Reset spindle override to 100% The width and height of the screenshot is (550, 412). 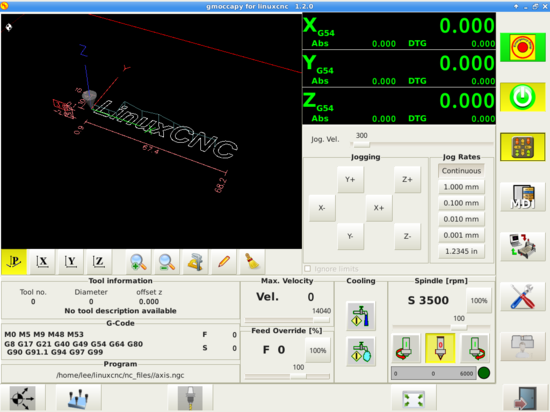479,300
